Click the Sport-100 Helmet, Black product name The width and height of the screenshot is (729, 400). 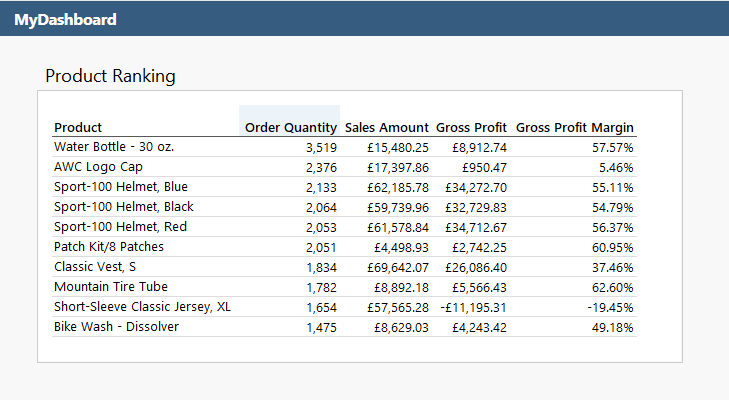tap(123, 207)
